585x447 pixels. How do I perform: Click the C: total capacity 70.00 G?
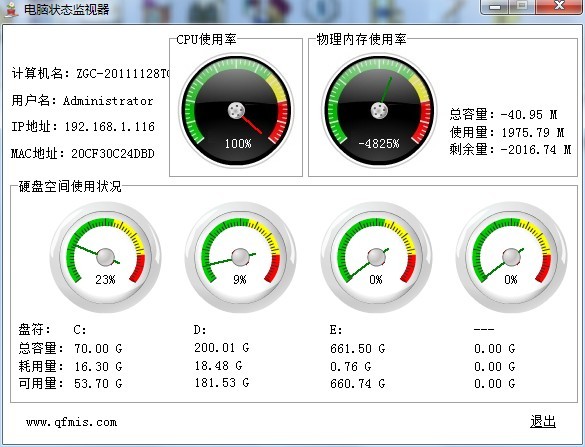click(98, 349)
